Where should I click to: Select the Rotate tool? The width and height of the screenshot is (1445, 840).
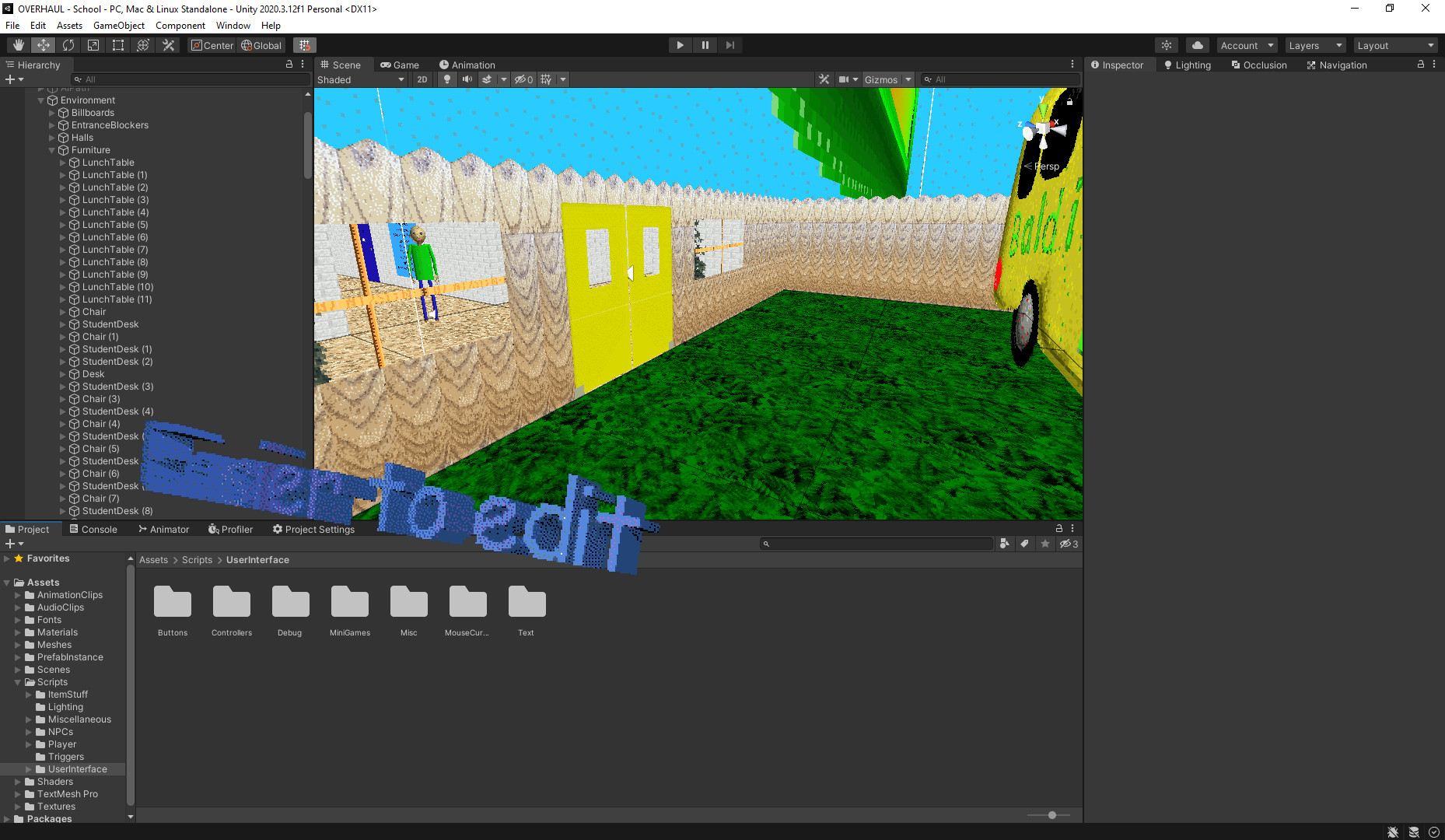coord(68,45)
